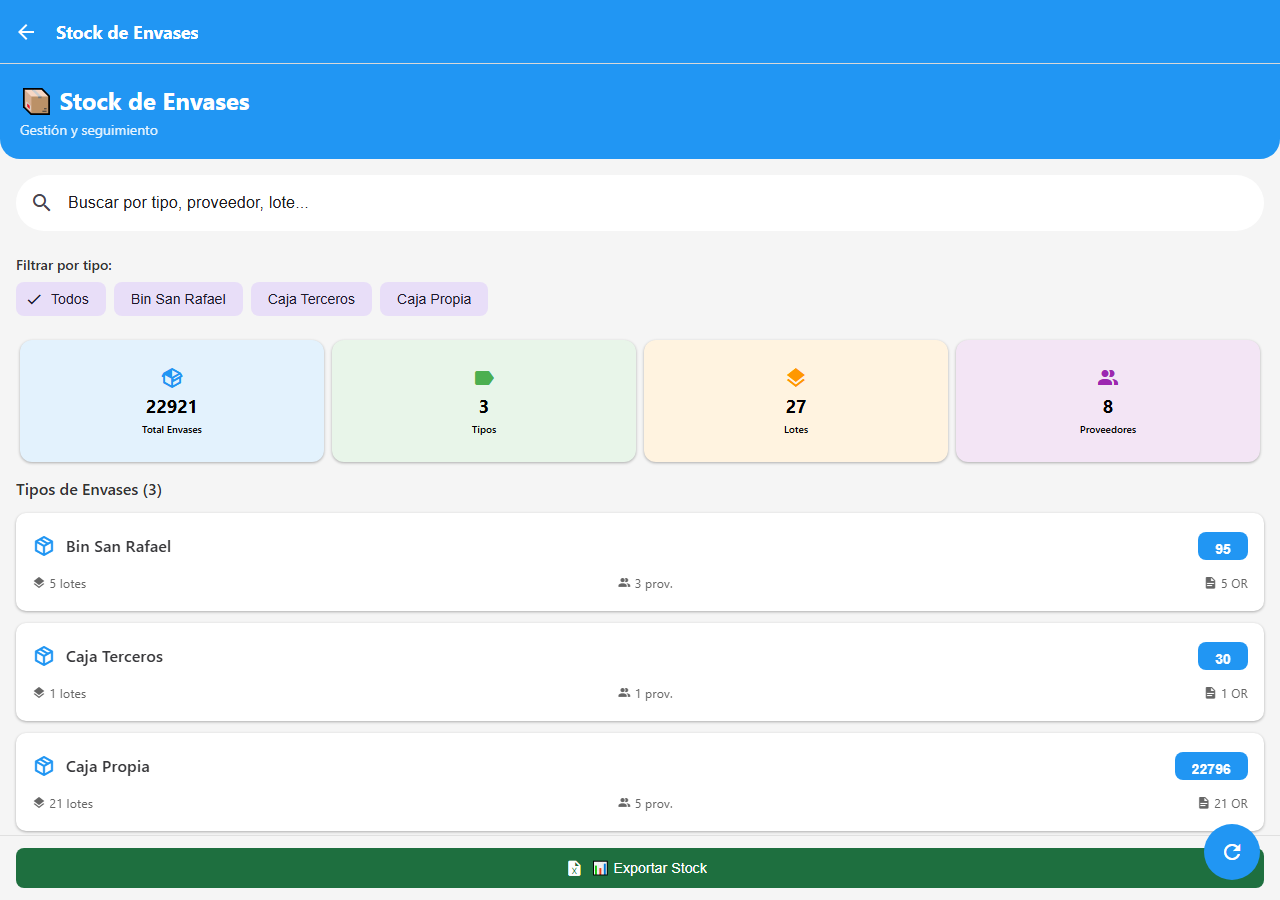Click the Exportar Stock button
Image resolution: width=1280 pixels, height=900 pixels.
(640, 868)
